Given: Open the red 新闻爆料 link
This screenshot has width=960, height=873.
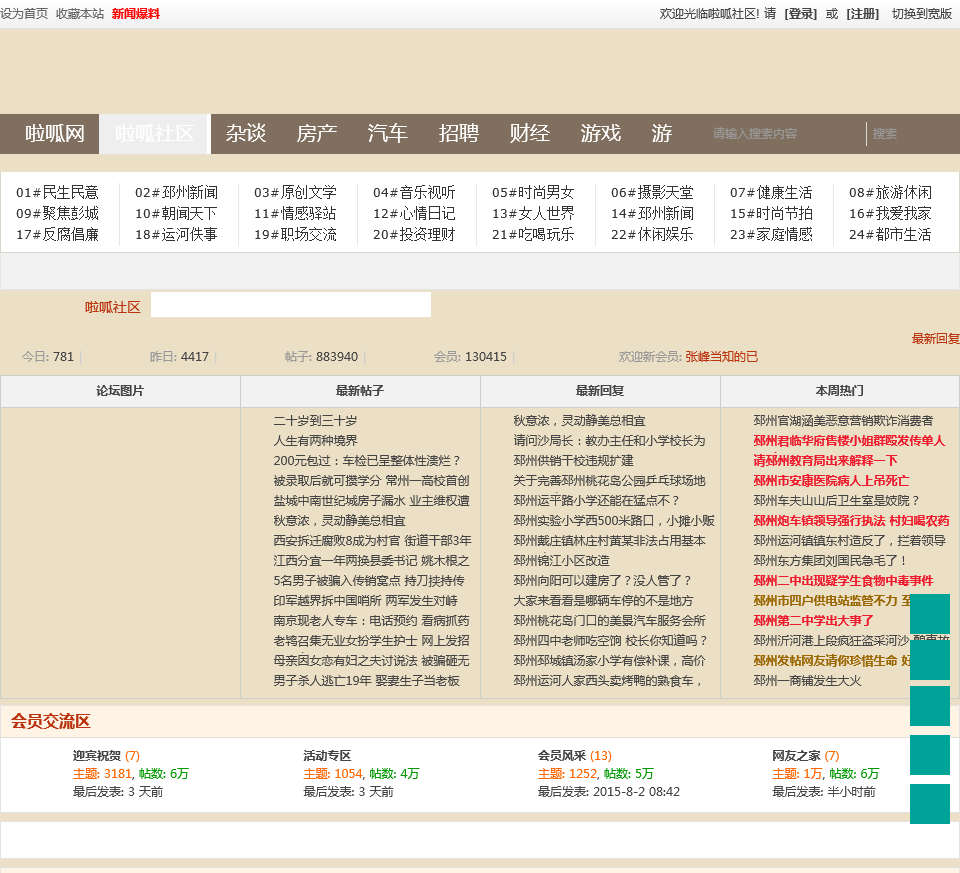Looking at the screenshot, I should click(135, 14).
